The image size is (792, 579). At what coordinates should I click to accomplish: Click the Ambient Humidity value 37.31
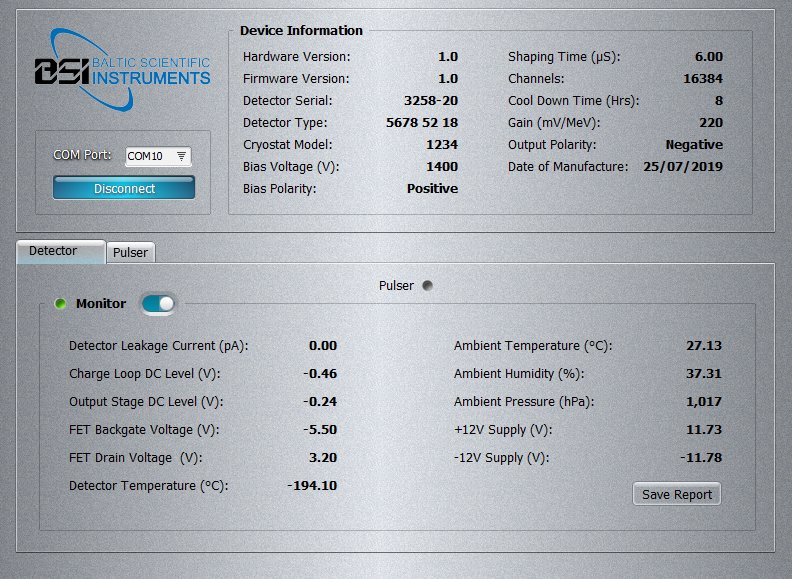(704, 374)
